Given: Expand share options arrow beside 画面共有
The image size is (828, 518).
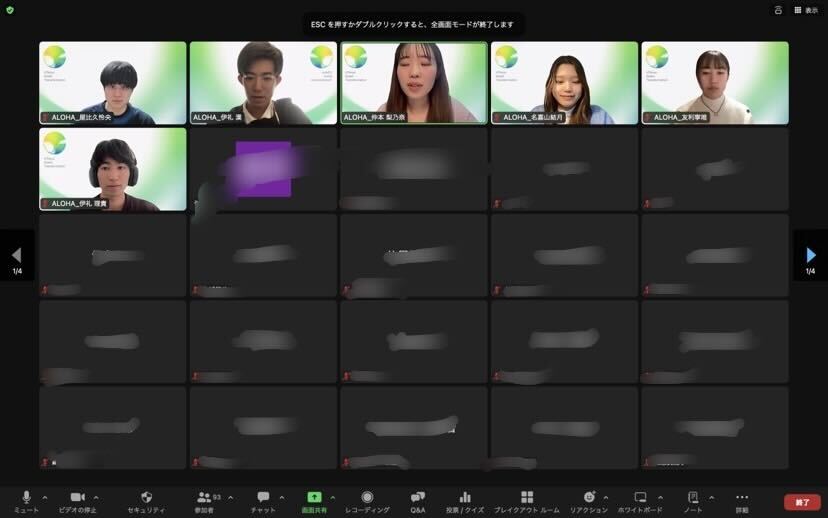Looking at the screenshot, I should coord(333,497).
